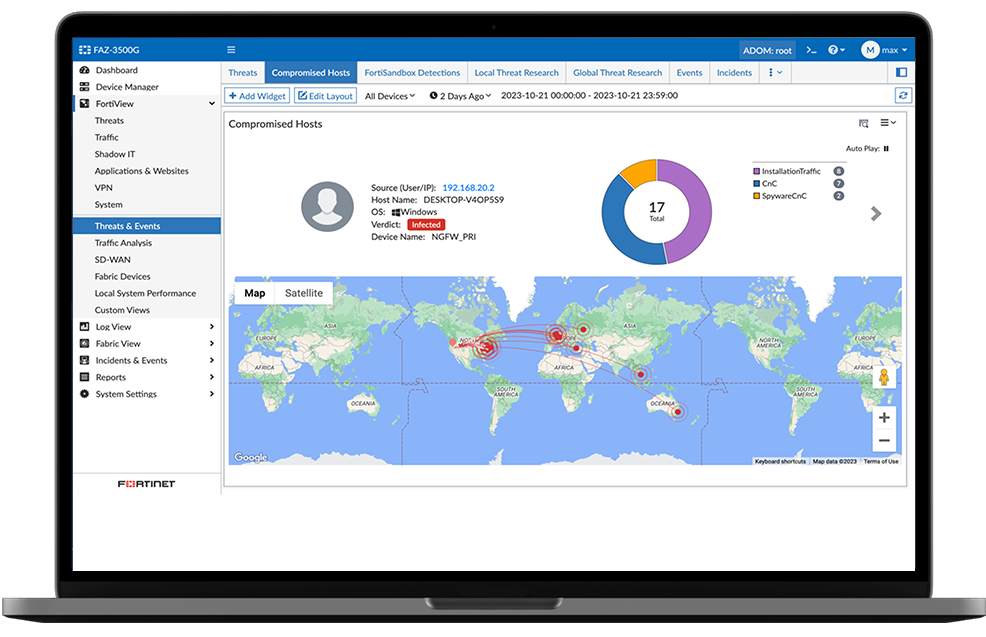986x637 pixels.
Task: Click the InstallationTraffic legend swatch
Action: (x=756, y=171)
